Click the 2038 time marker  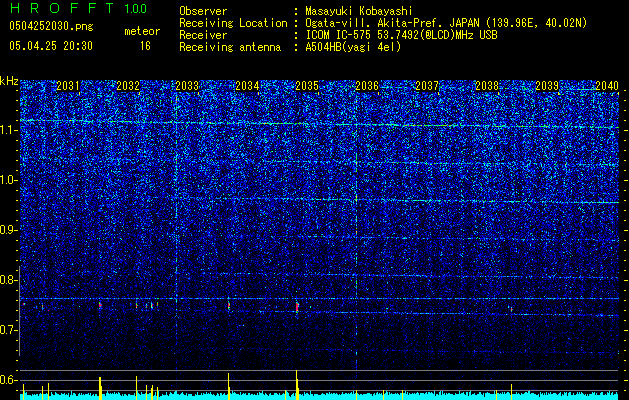(487, 86)
